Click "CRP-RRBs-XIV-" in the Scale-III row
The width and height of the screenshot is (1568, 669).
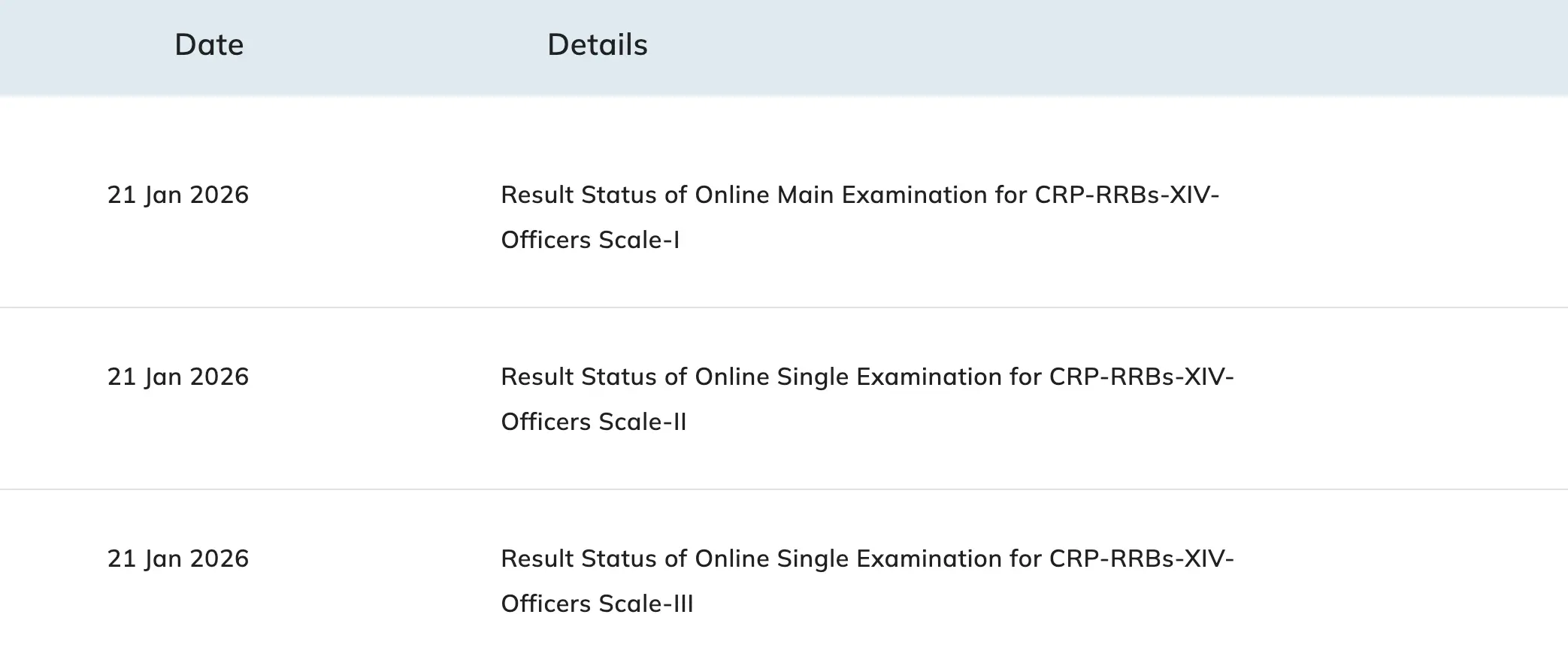point(1141,559)
